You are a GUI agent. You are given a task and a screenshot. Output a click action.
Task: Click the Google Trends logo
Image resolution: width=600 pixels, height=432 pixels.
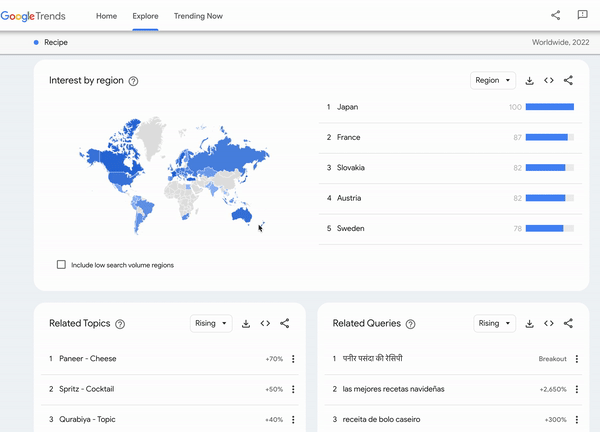pyautogui.click(x=33, y=16)
